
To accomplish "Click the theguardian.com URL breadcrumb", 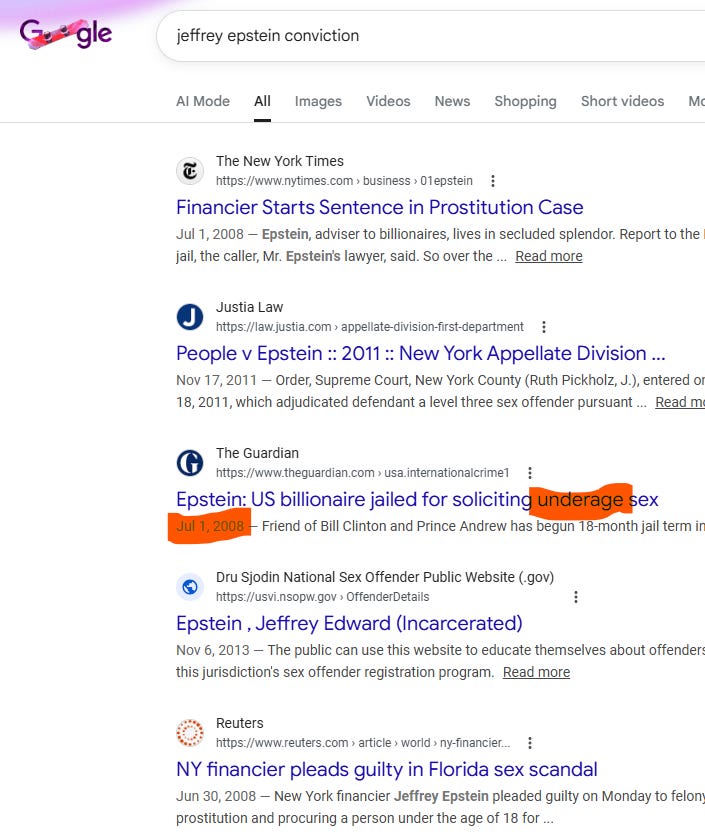I will click(x=363, y=473).
